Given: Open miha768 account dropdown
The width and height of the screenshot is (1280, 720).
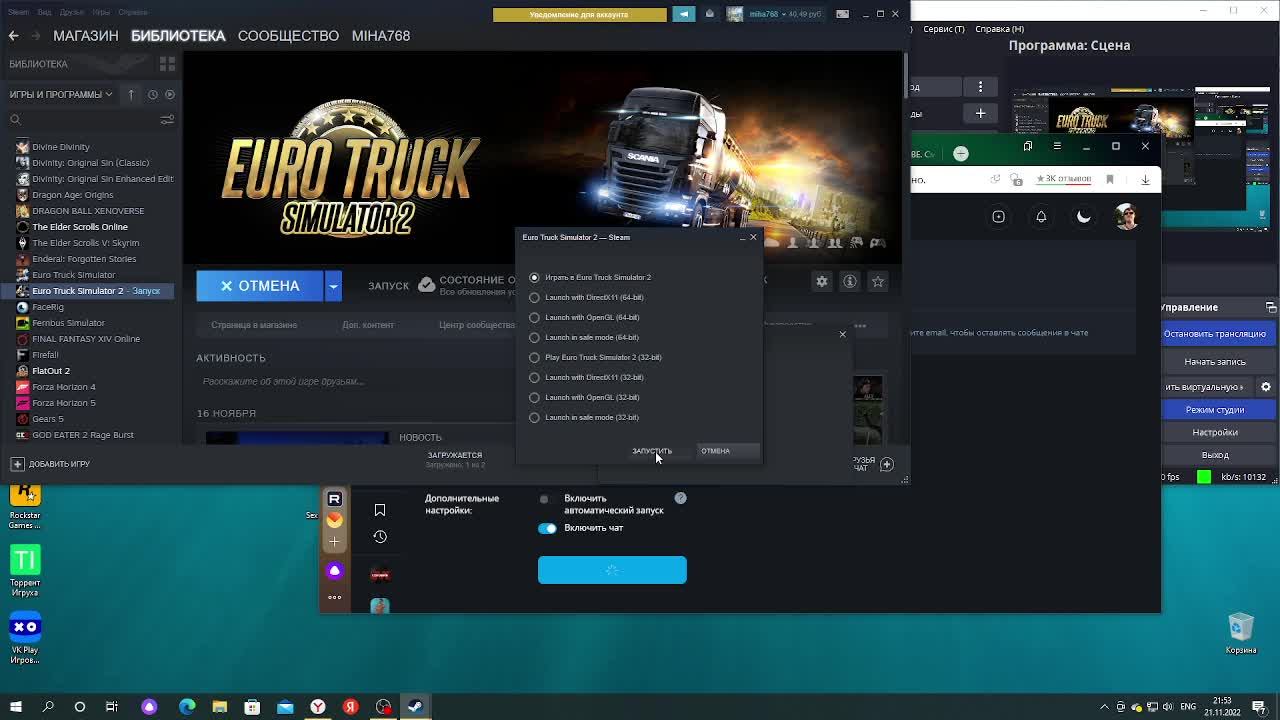Looking at the screenshot, I should (766, 14).
